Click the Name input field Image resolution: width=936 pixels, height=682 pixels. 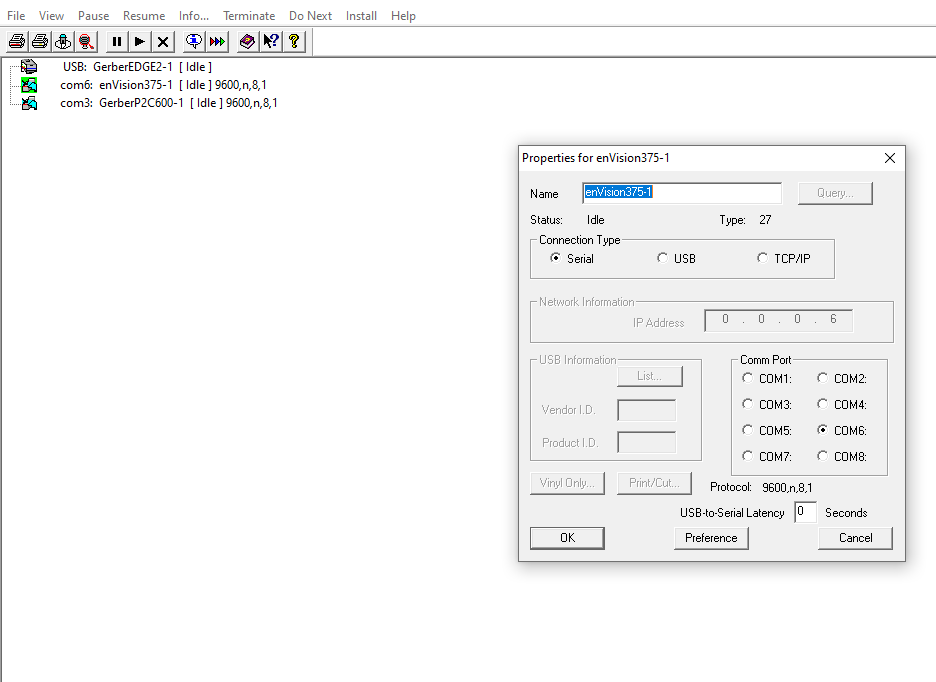click(x=682, y=193)
